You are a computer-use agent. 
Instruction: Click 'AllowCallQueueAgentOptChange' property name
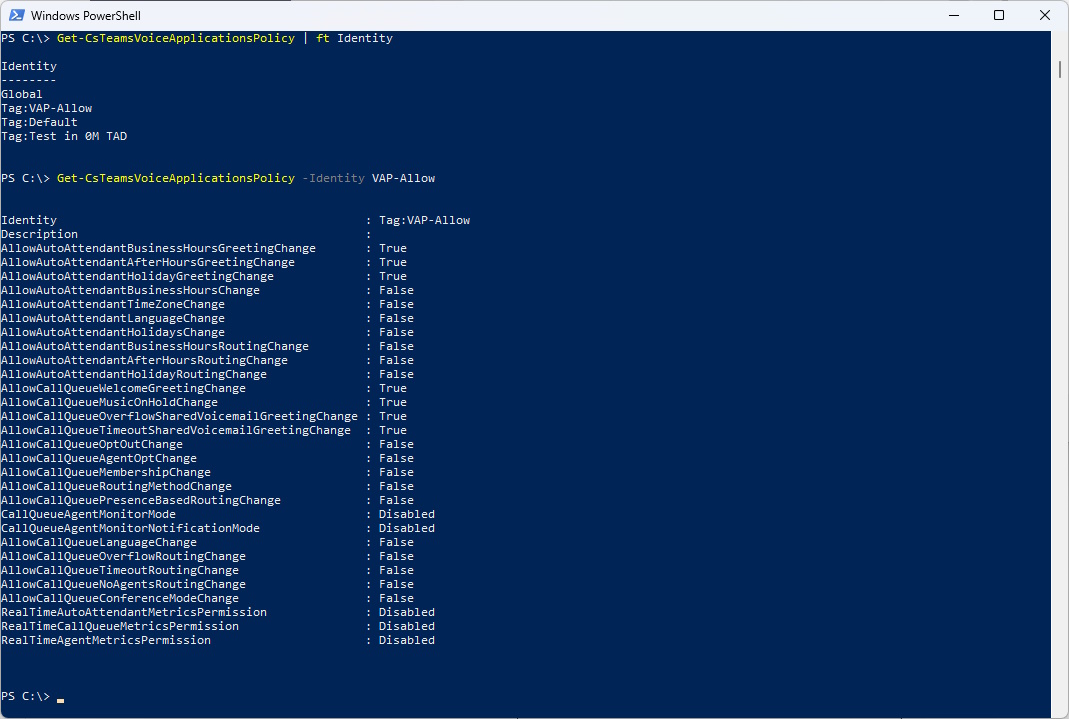[99, 457]
